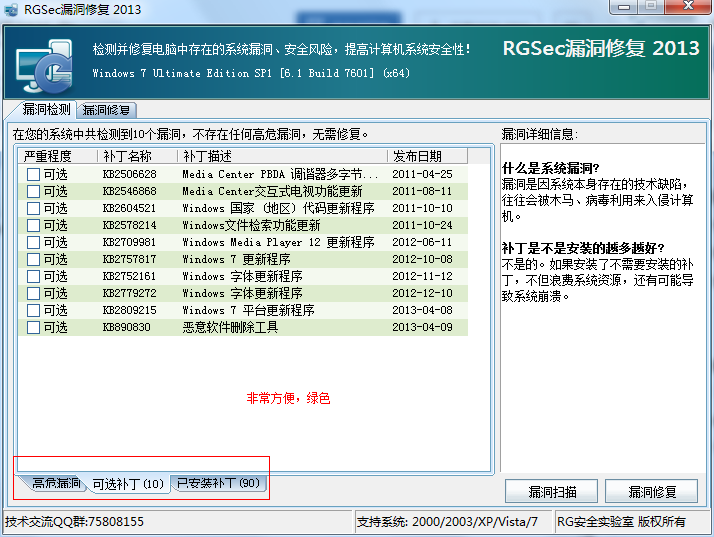Click the Windows文件检索功能更新 description

tap(251, 225)
